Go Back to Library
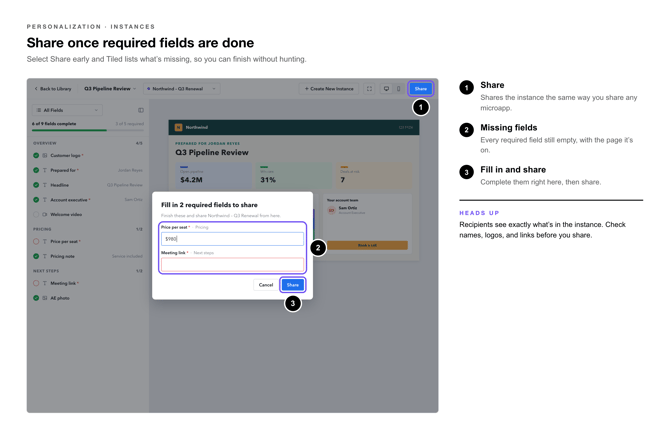This screenshot has width=670, height=430. coord(53,89)
